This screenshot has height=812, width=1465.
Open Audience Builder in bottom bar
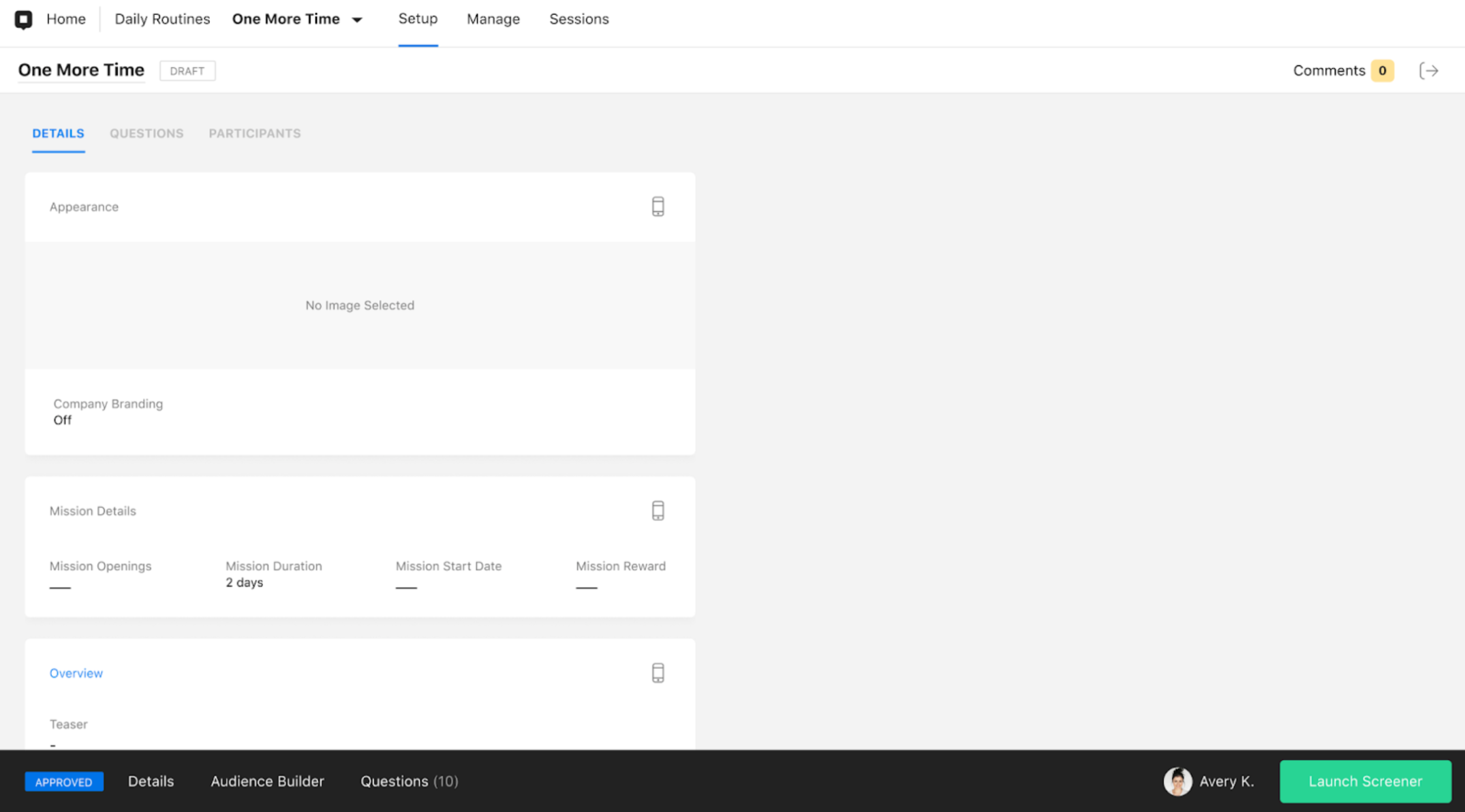(x=267, y=781)
